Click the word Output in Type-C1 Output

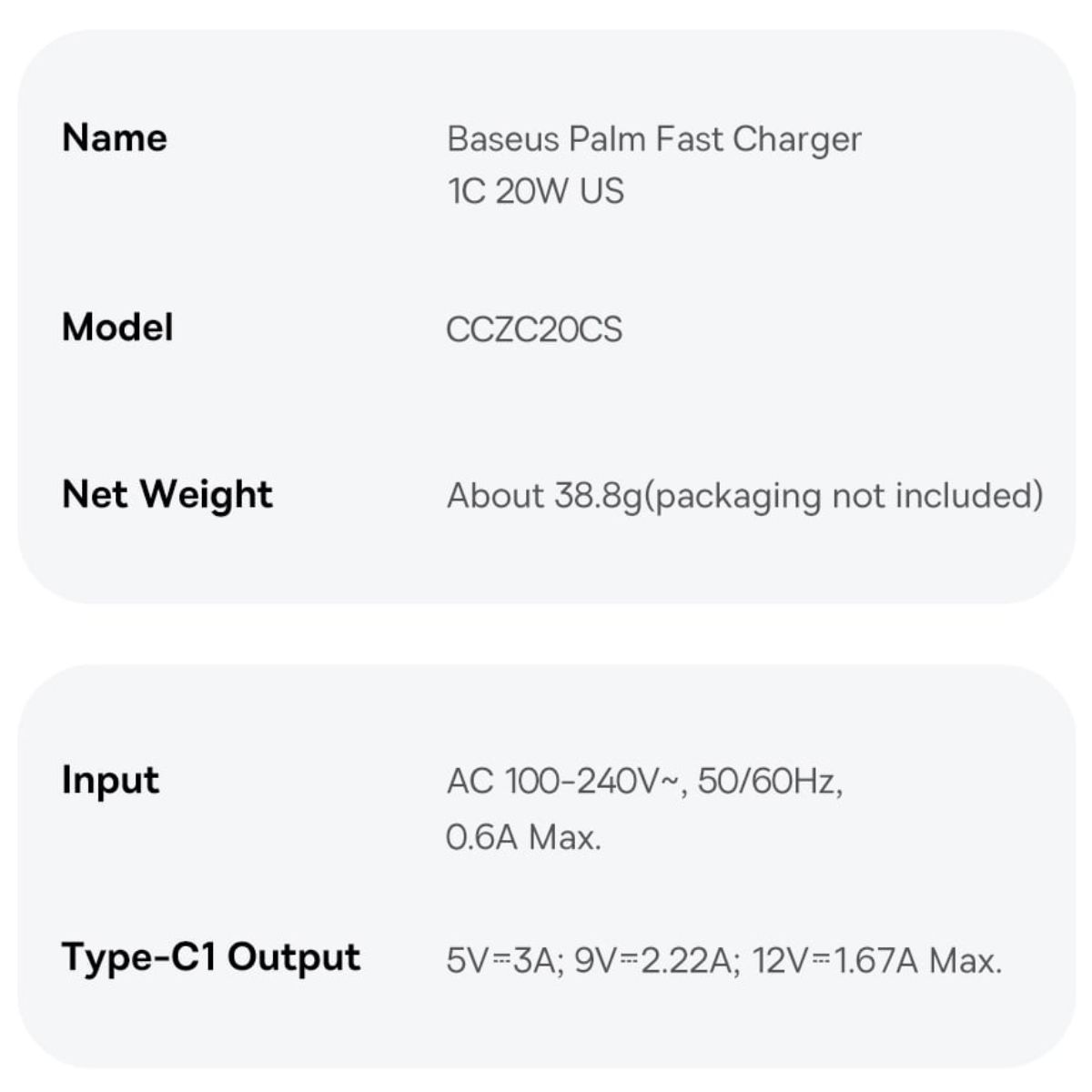[294, 957]
